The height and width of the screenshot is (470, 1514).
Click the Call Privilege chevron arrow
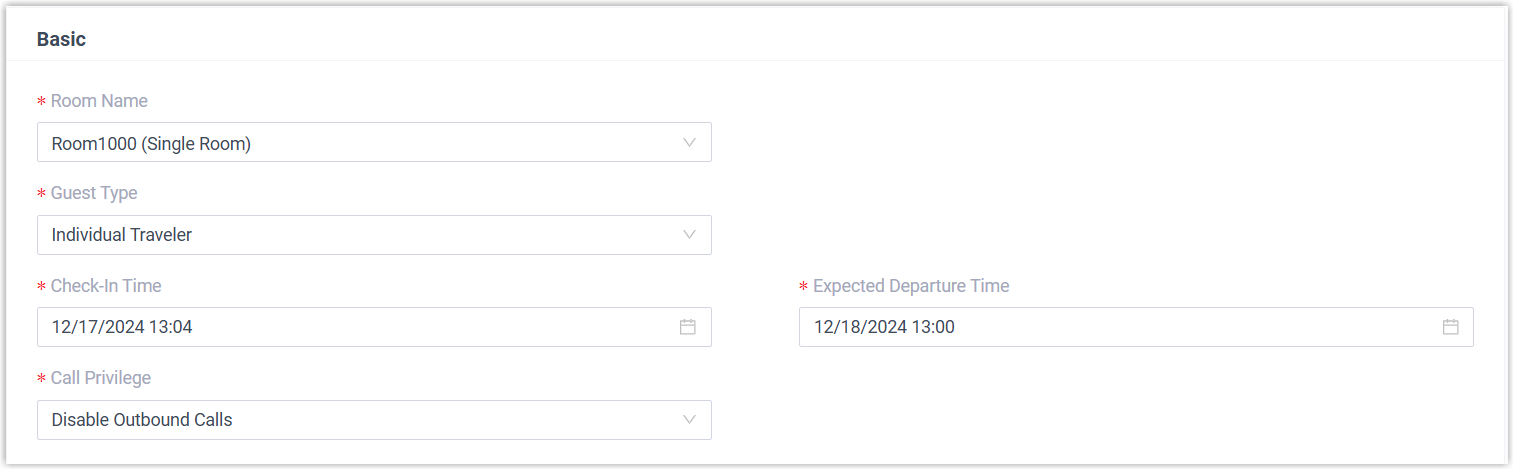689,420
